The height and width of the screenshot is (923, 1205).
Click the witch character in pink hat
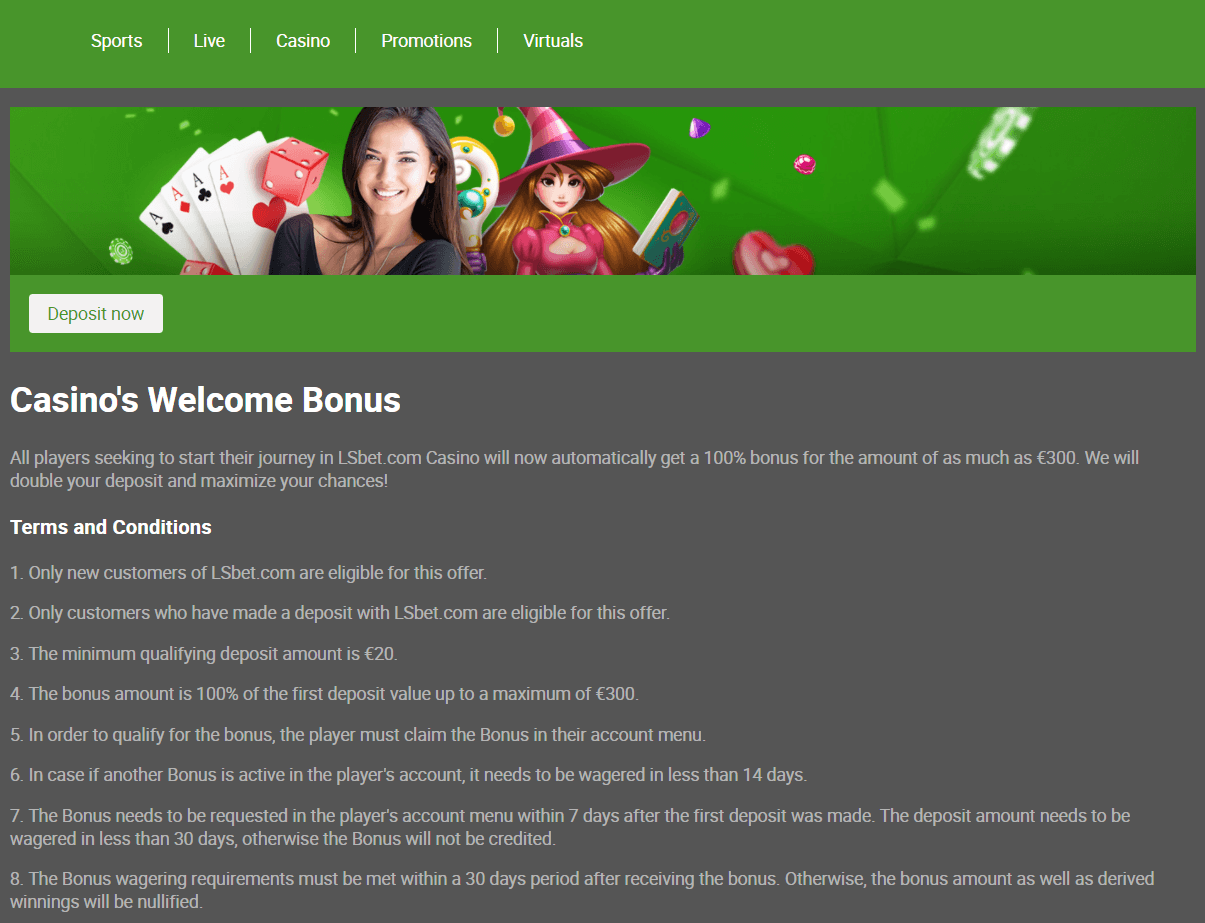coord(565,195)
